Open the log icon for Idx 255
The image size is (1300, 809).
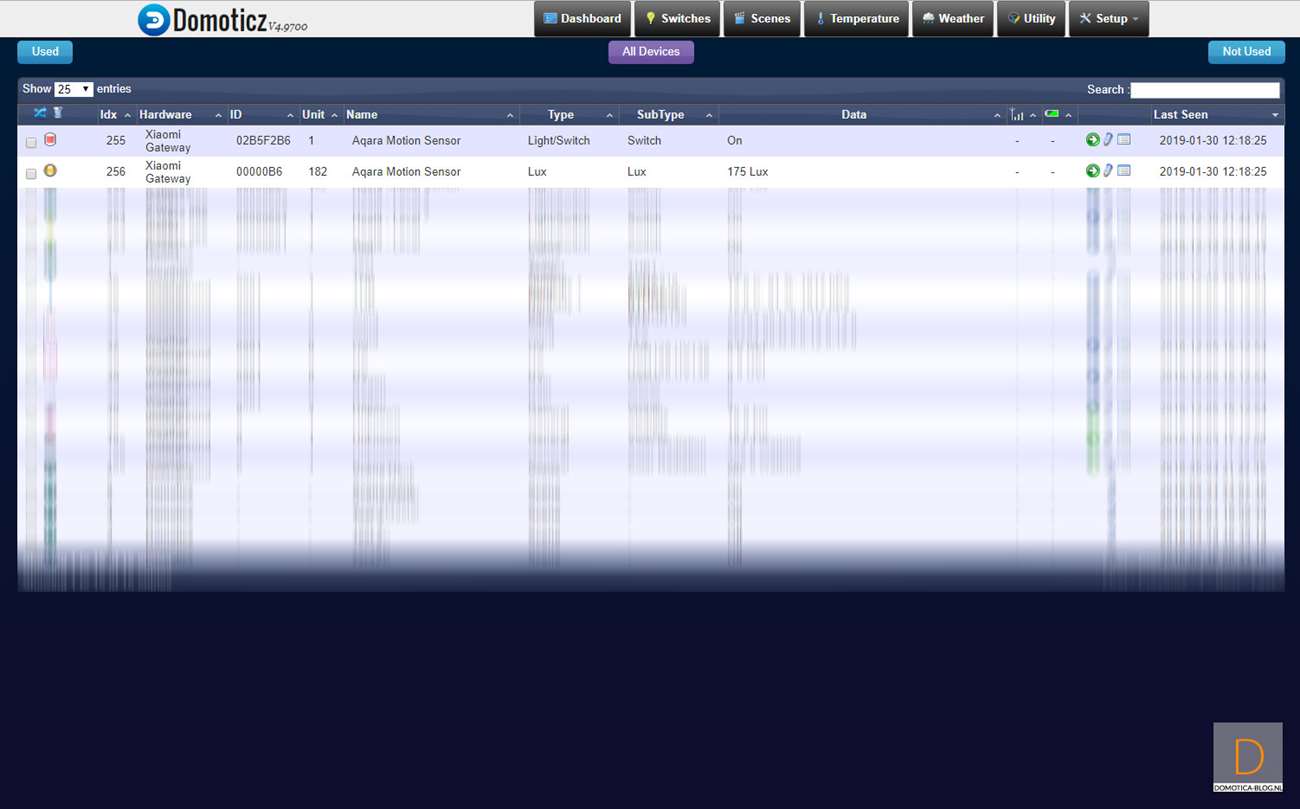[x=1124, y=140]
